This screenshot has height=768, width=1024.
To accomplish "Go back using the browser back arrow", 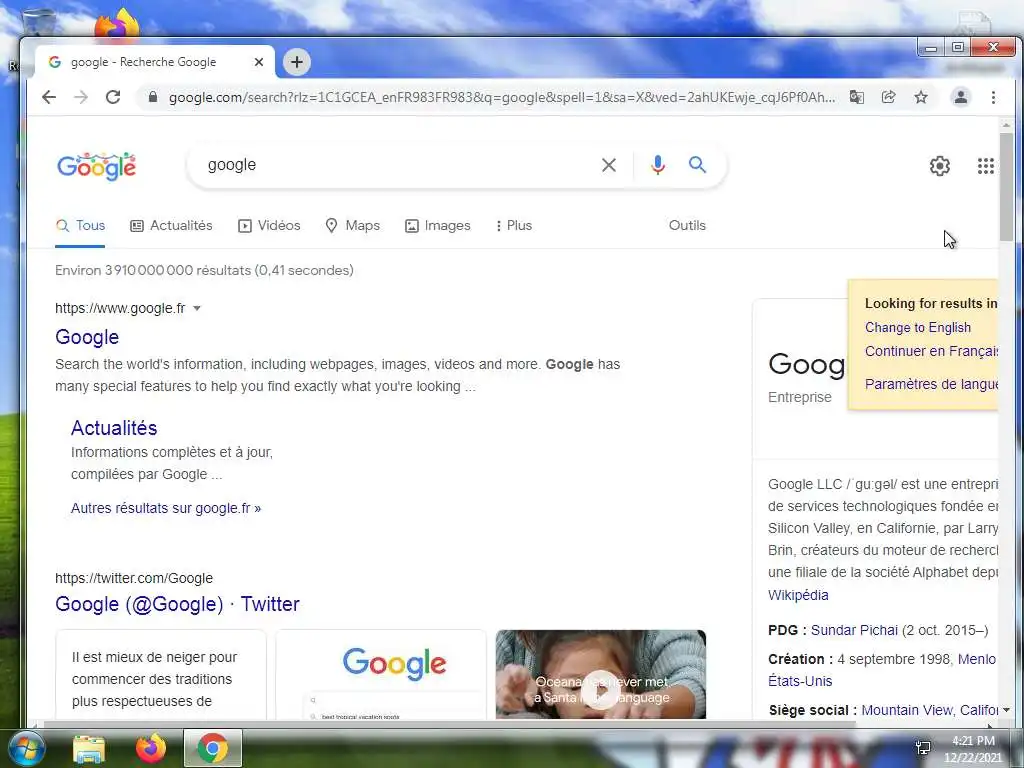I will [49, 97].
